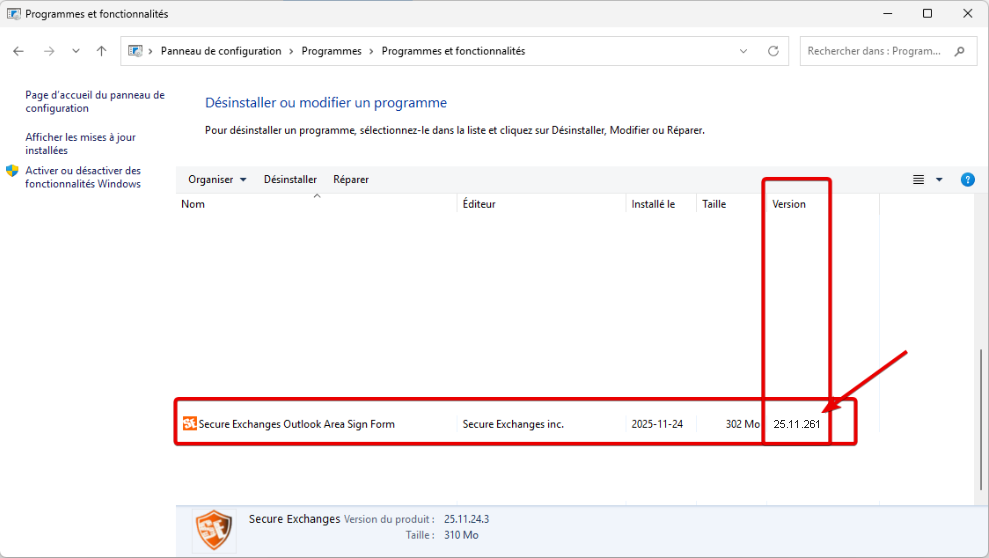Click the Désinstaller button
Screen dimensions: 989x558
pos(290,180)
